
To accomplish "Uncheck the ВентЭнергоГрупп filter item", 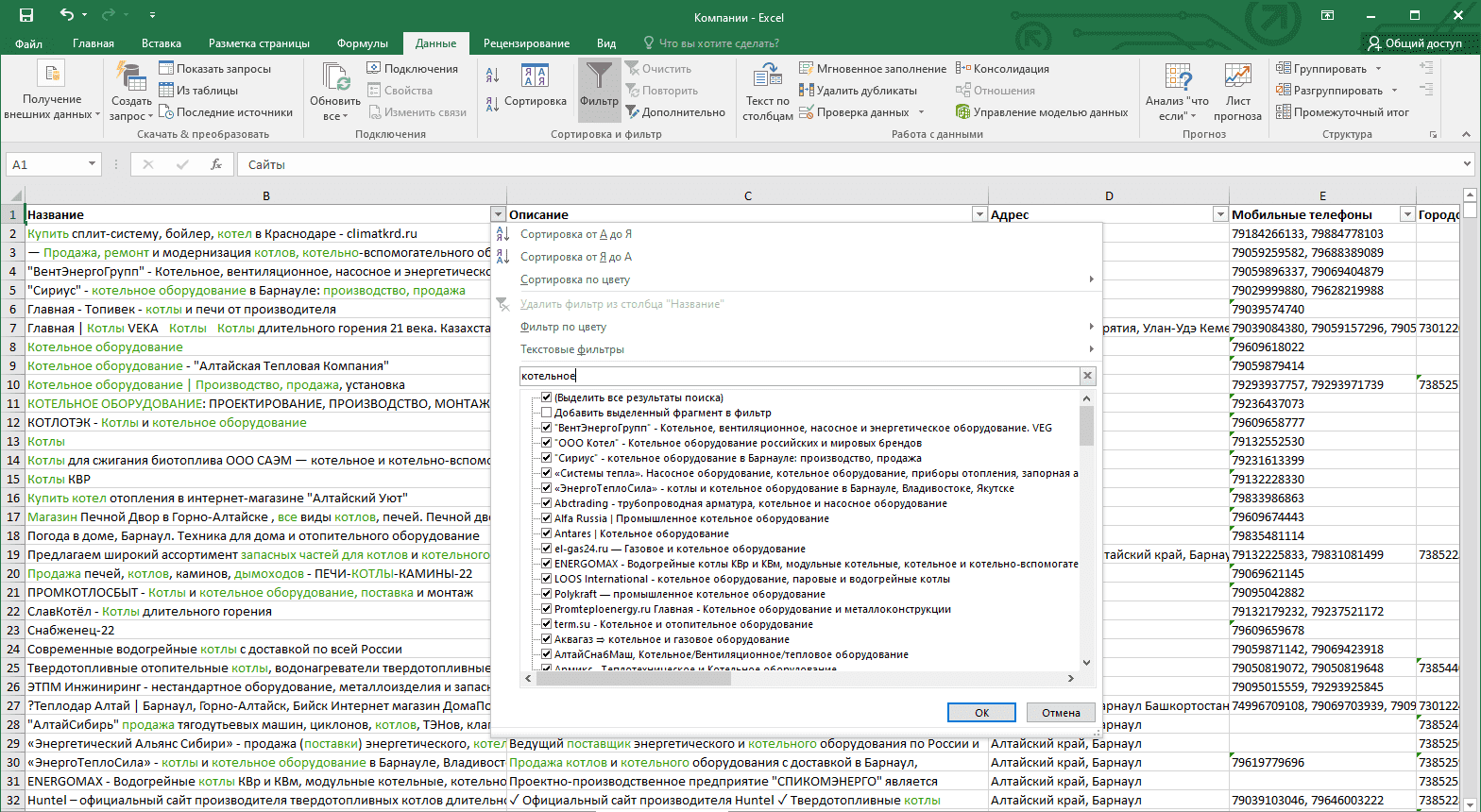I will [x=547, y=428].
